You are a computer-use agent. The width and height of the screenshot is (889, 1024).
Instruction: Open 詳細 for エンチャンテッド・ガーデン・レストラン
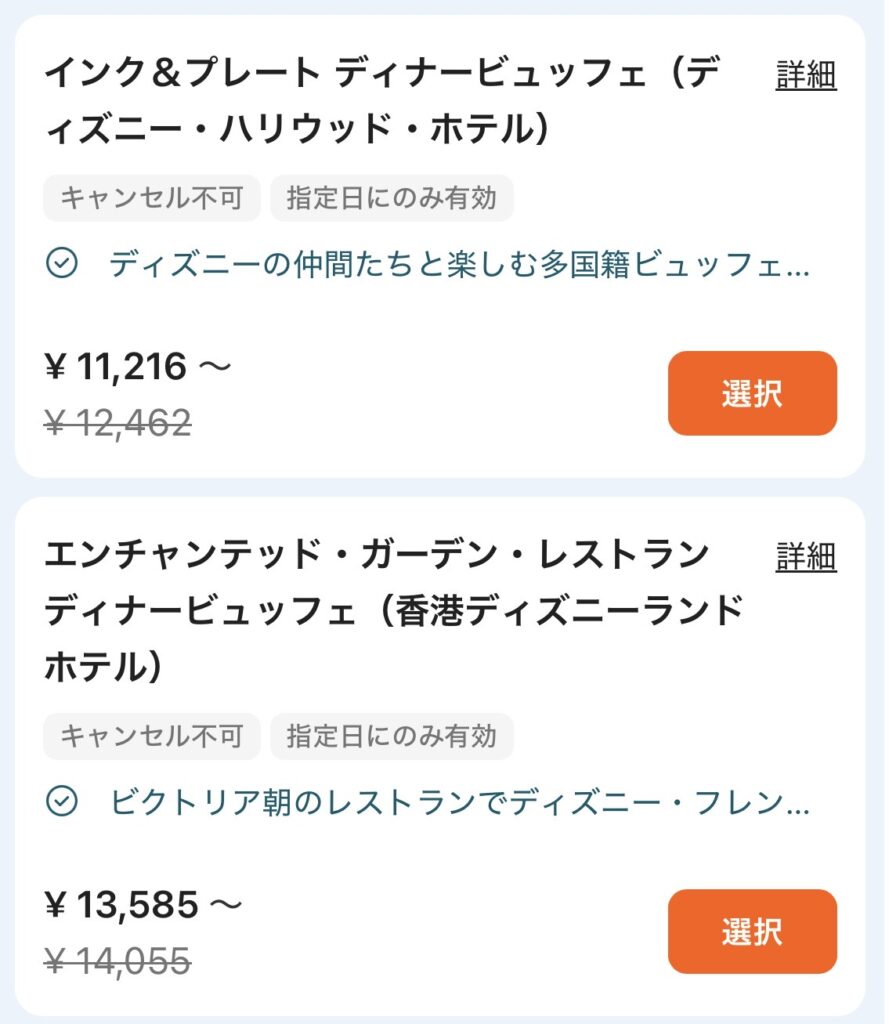click(806, 557)
